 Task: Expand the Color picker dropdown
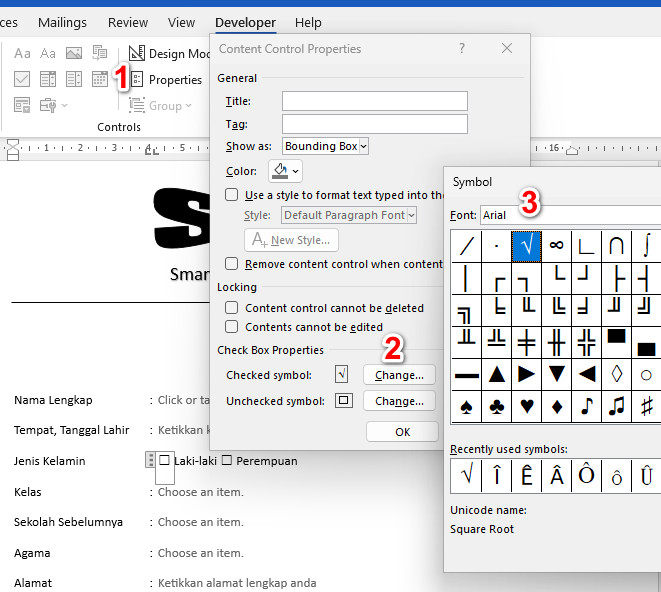[286, 172]
